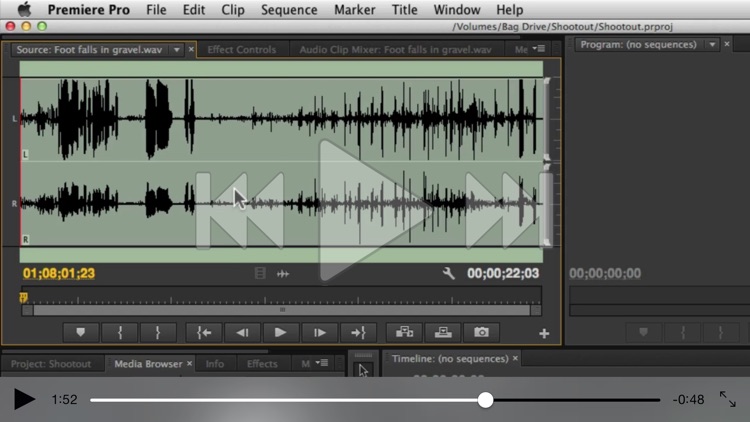The image size is (750, 422).
Task: Click the Source monitor zoom scroll bar
Action: click(x=282, y=310)
